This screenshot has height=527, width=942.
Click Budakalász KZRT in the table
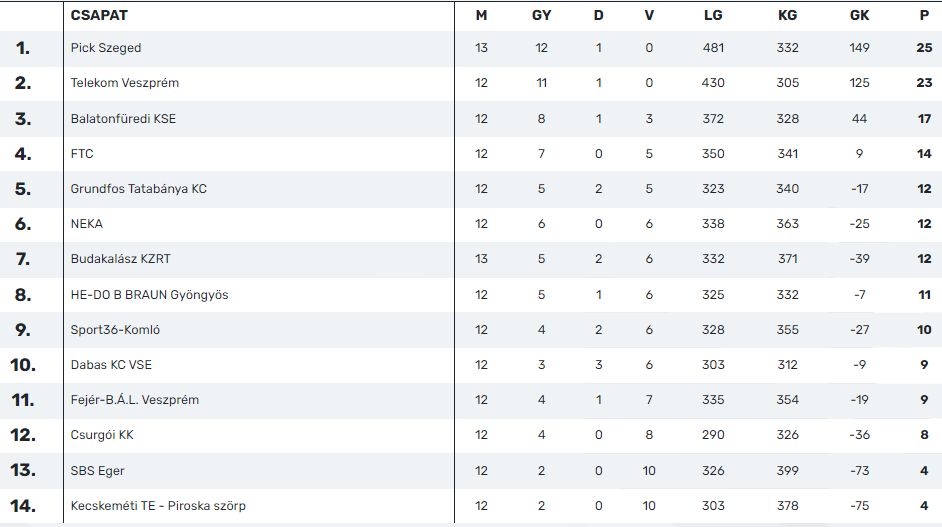[121, 259]
